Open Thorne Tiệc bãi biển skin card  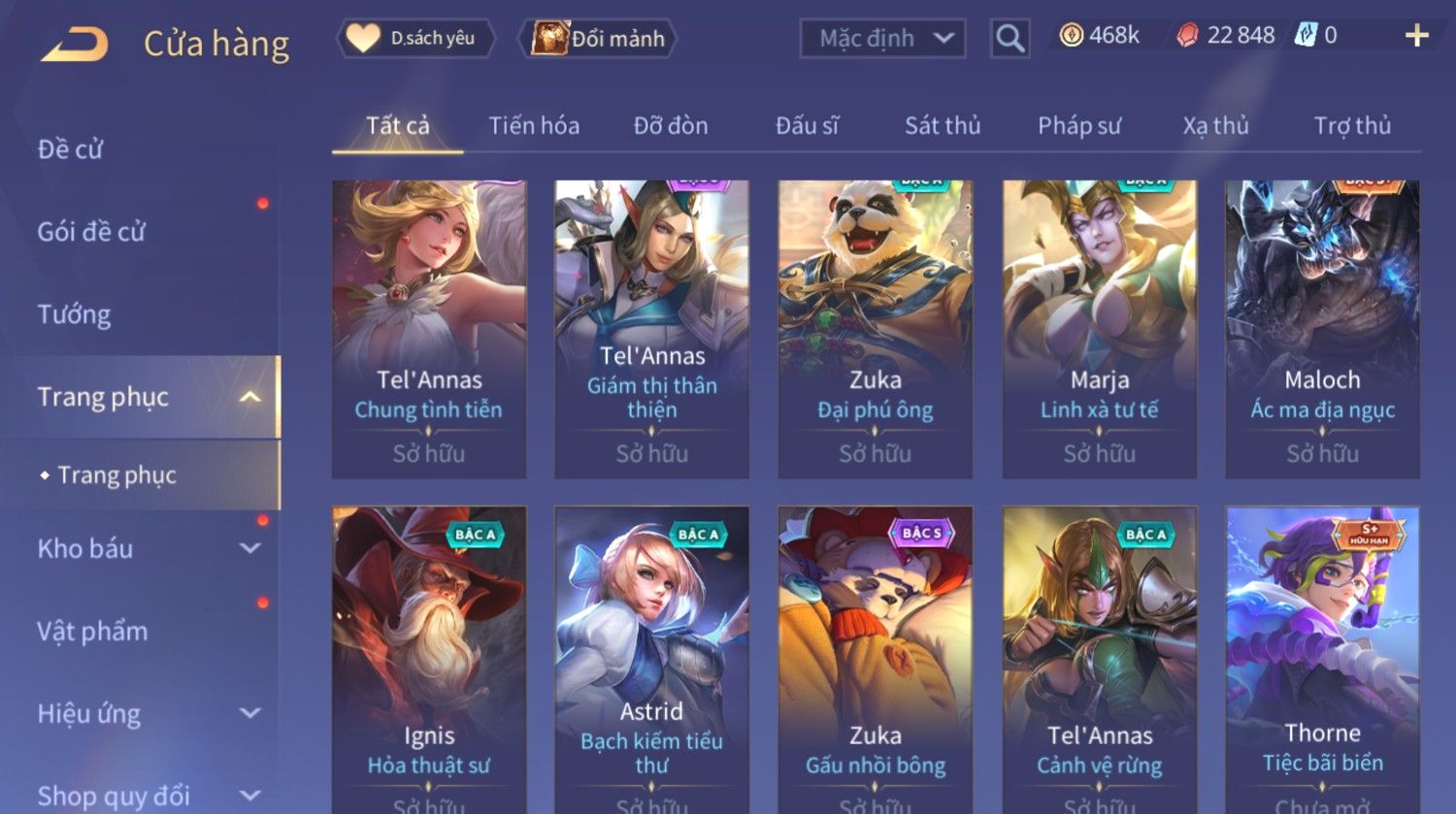(1322, 660)
